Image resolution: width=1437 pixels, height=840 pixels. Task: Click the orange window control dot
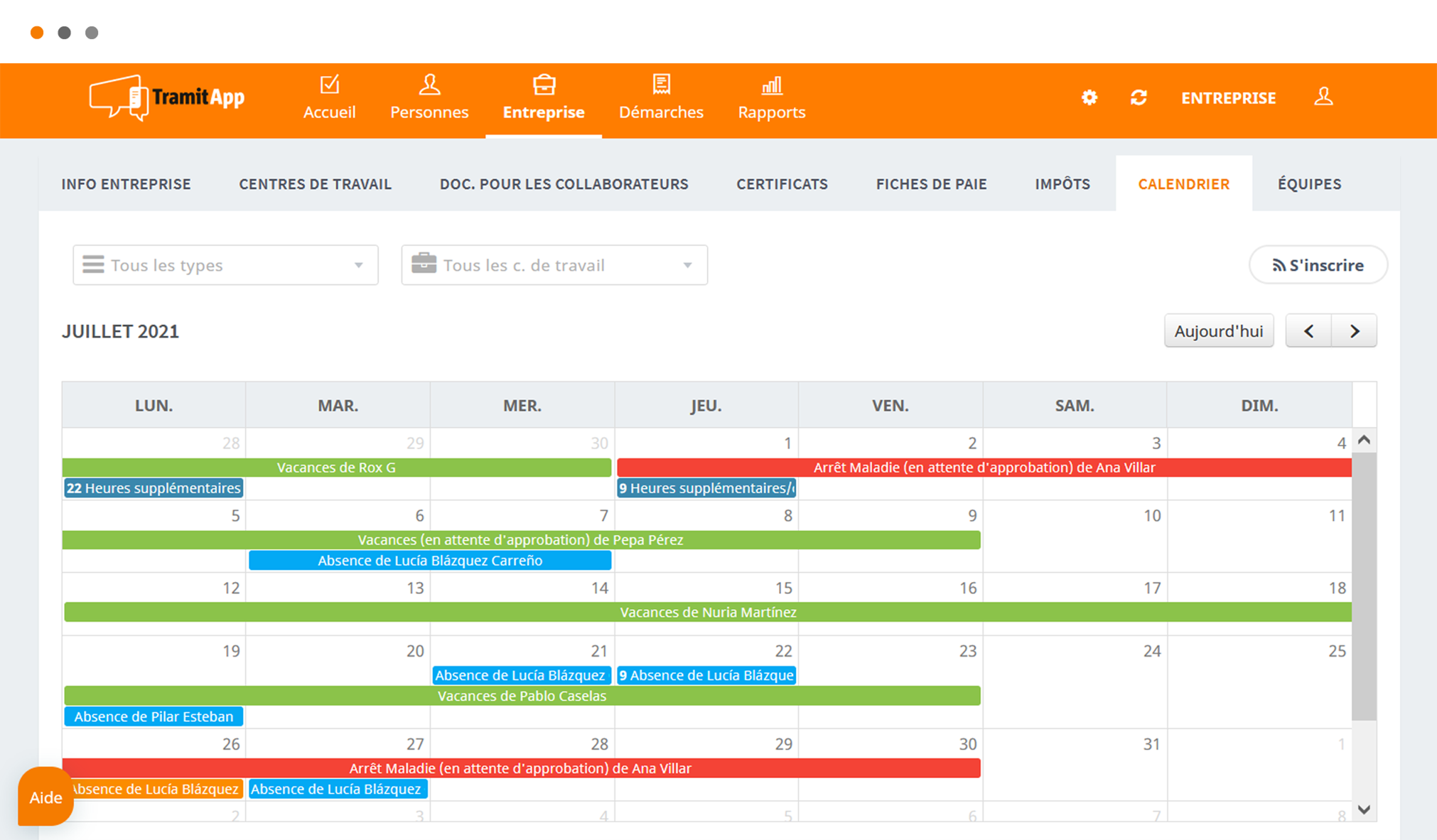tap(37, 33)
